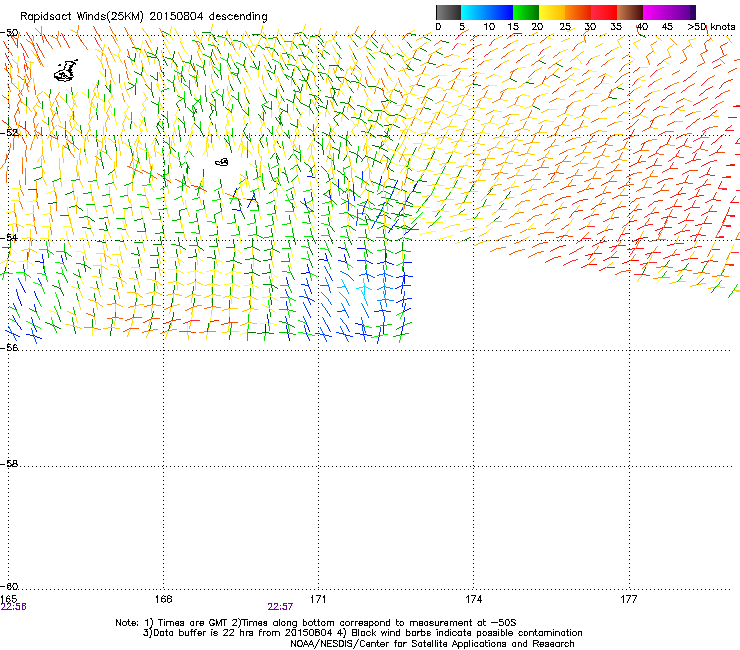
Task: Click the '165' longitude axis label
Action: [8, 599]
